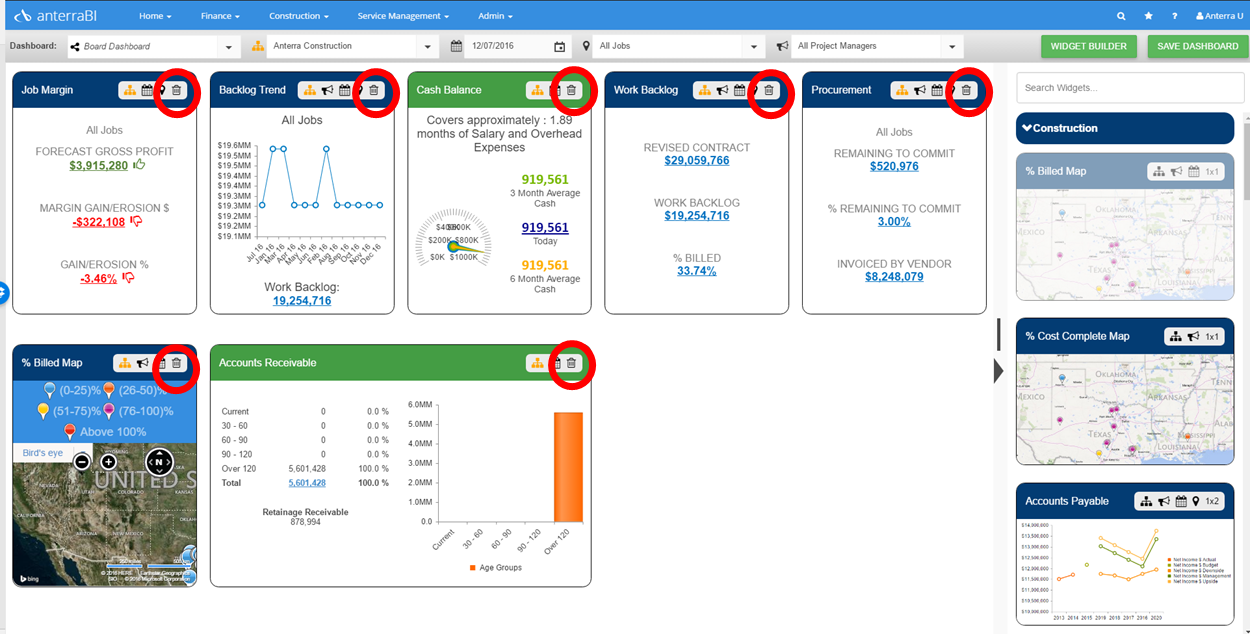Open the search magnifier in top navigation
The width and height of the screenshot is (1250, 634).
pyautogui.click(x=1121, y=16)
